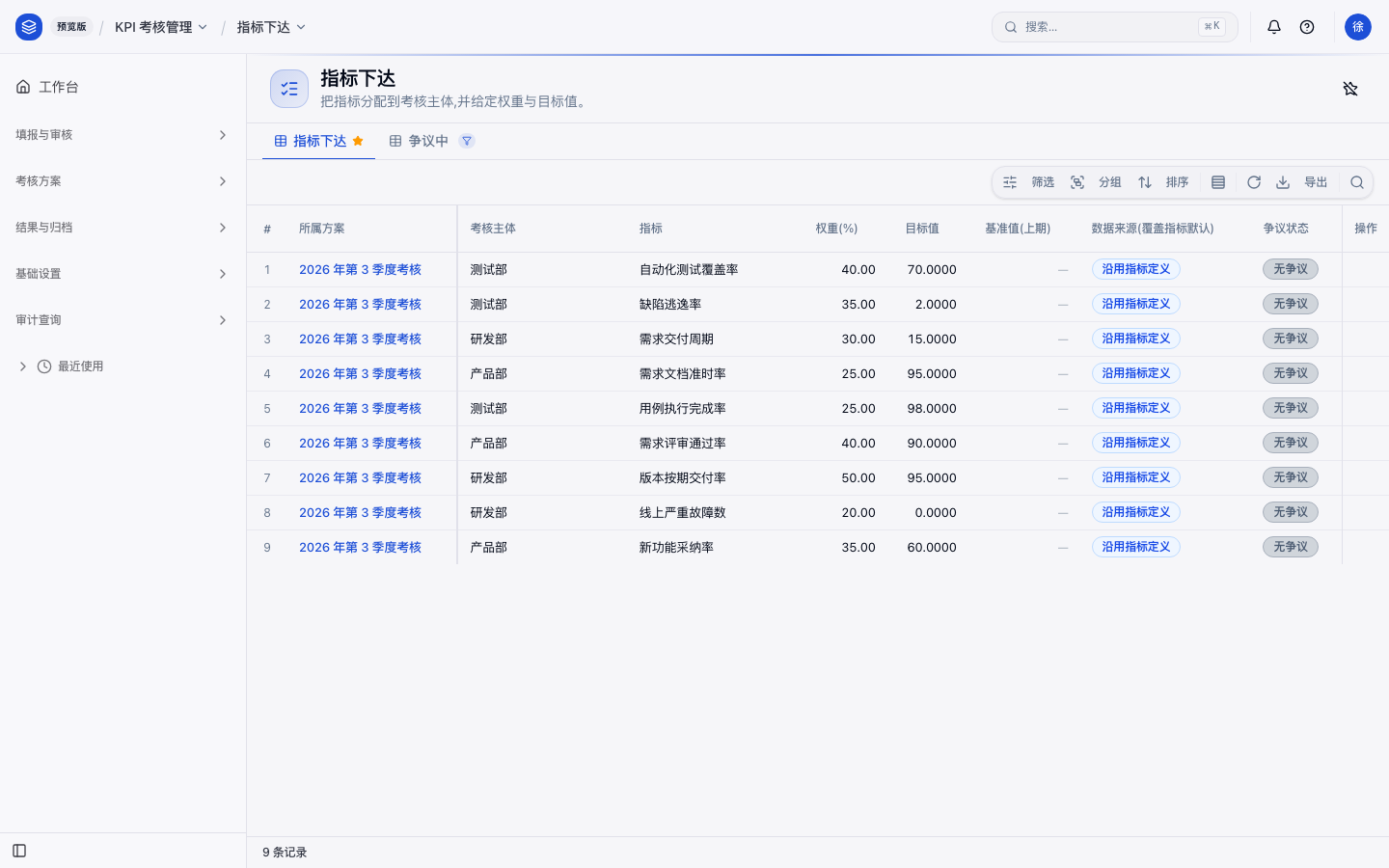Open 2026 年第 3 季度考核 link in row 1

pos(360,270)
